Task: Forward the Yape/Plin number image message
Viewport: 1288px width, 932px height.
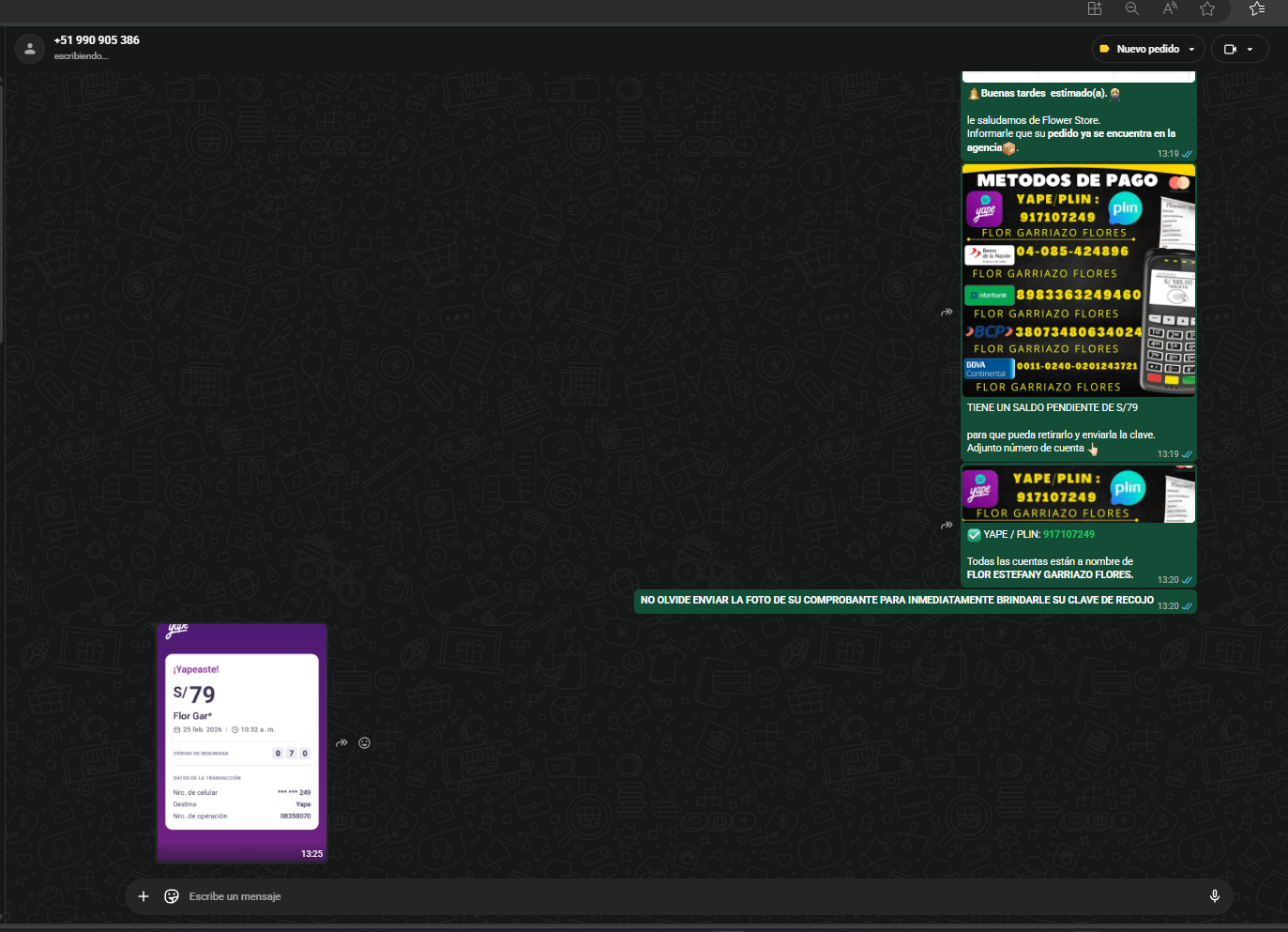Action: click(947, 525)
